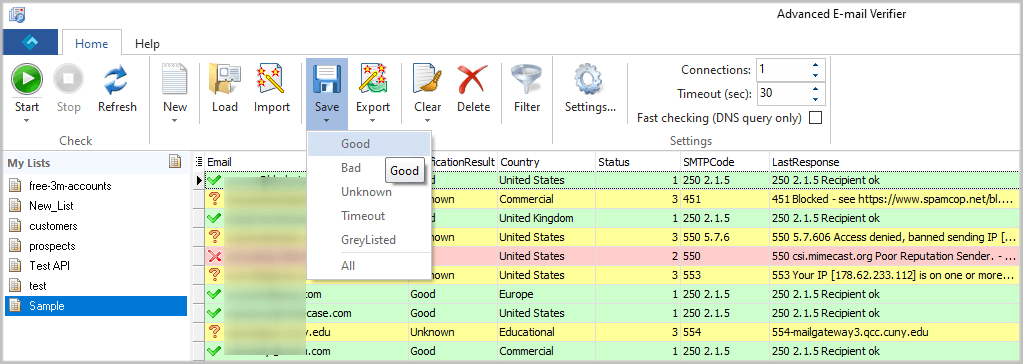The width and height of the screenshot is (1023, 364).
Task: Click into the Connections input field
Action: tap(782, 70)
